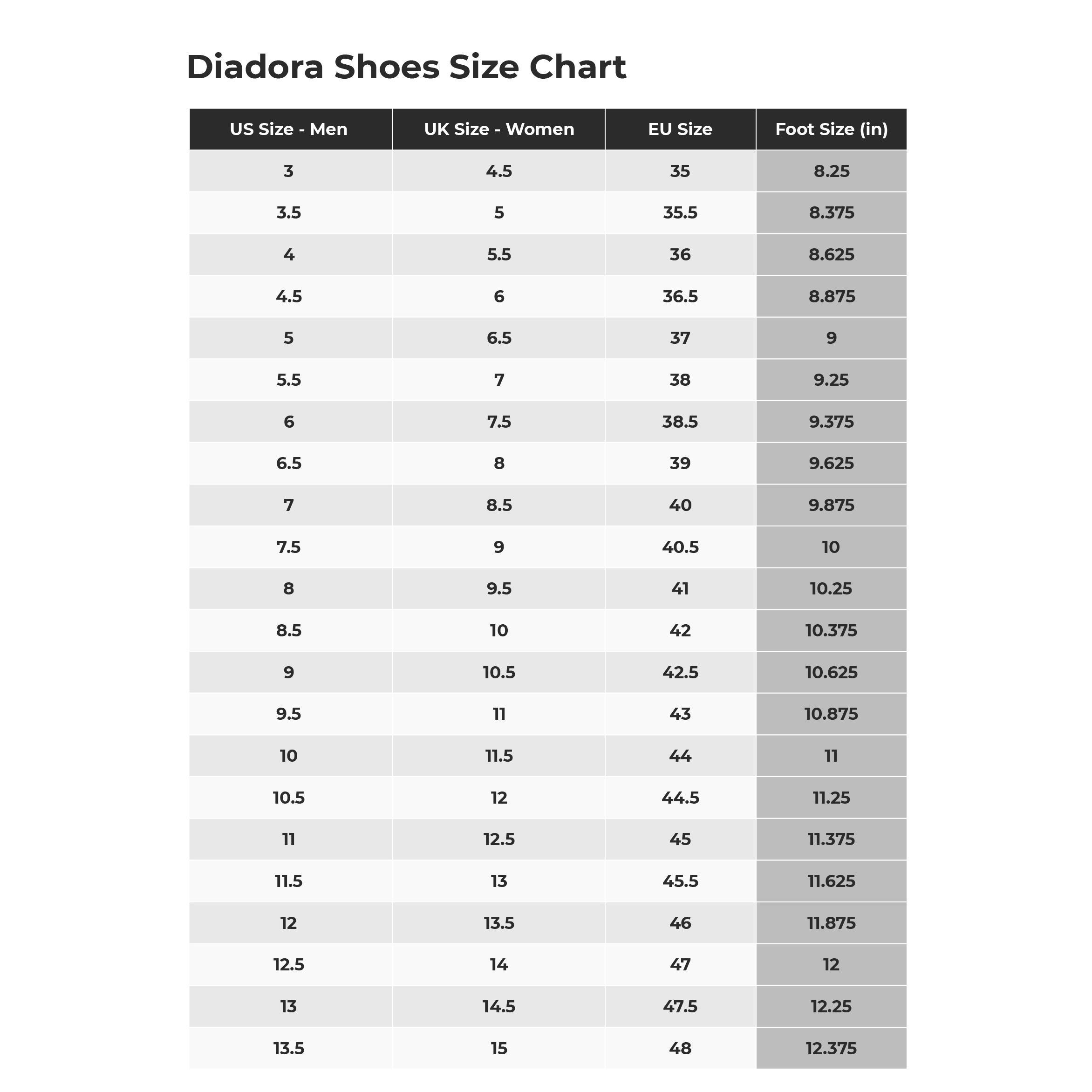Viewport: 1092px width, 1092px height.
Task: Click the 10.375 foot size cell
Action: click(x=831, y=630)
